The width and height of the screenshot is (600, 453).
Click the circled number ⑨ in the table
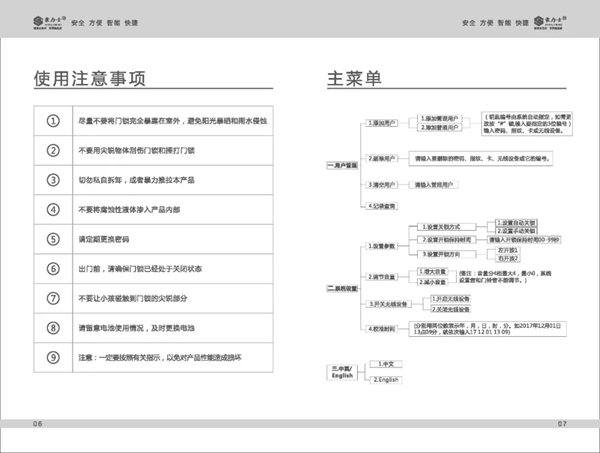tap(53, 357)
